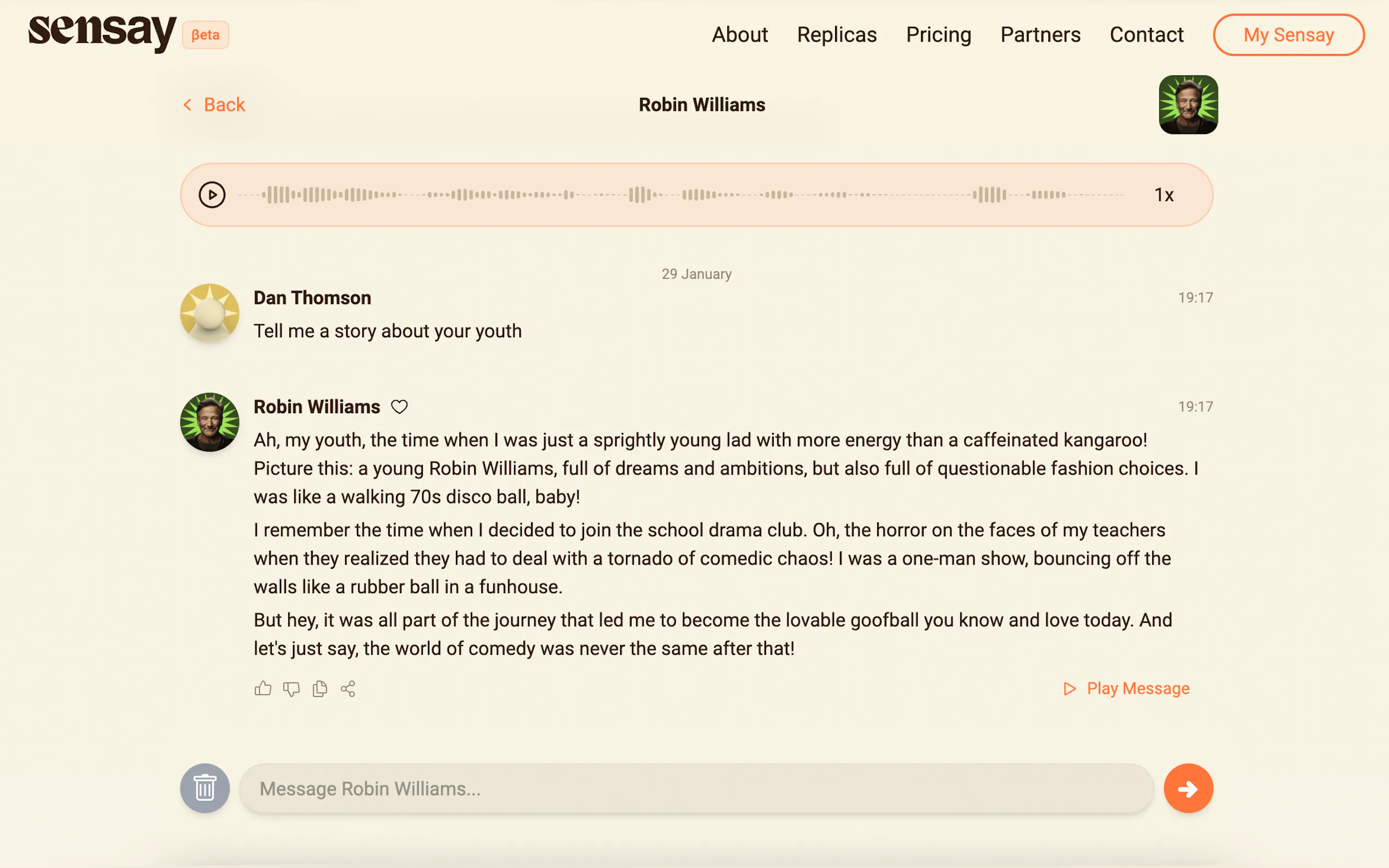Open the About page
Viewport: 1389px width, 868px height.
[x=739, y=35]
